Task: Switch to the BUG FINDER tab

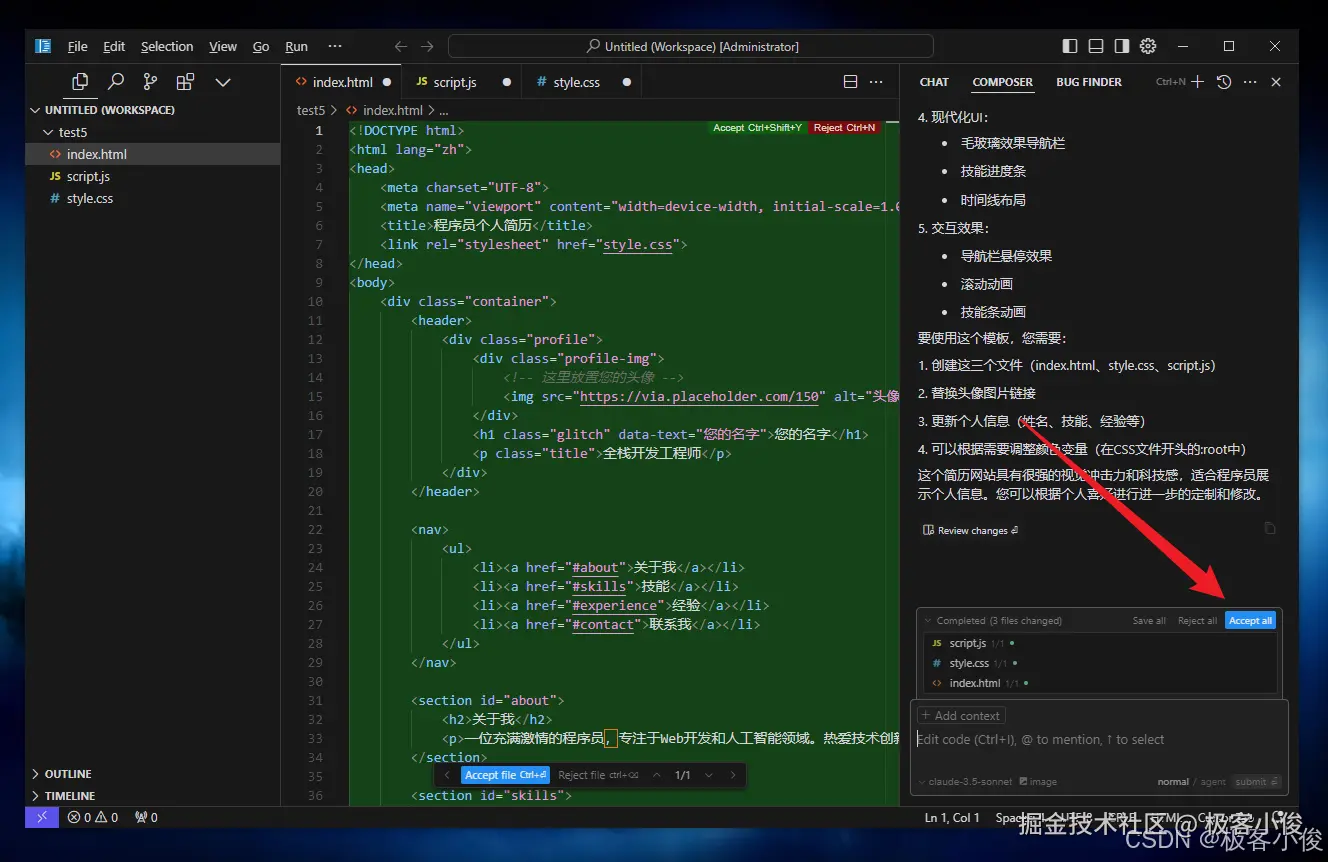Action: [1088, 82]
